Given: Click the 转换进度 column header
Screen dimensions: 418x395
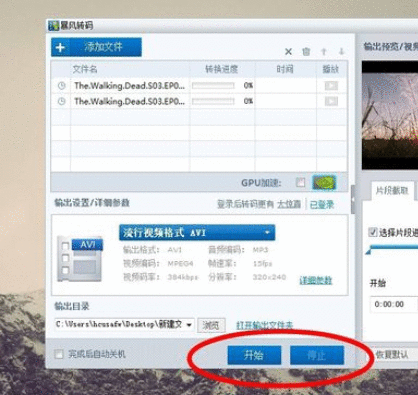Looking at the screenshot, I should (x=221, y=69).
